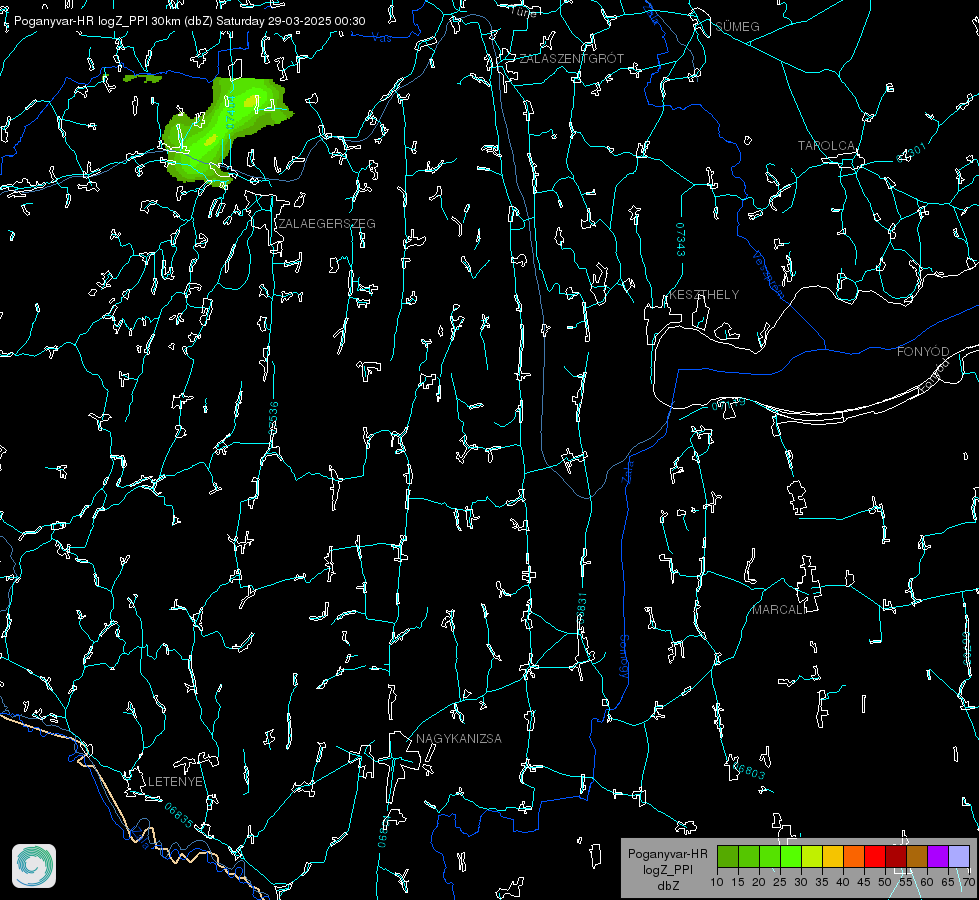Click the ZALASZENTGRÓT city label

[572, 59]
